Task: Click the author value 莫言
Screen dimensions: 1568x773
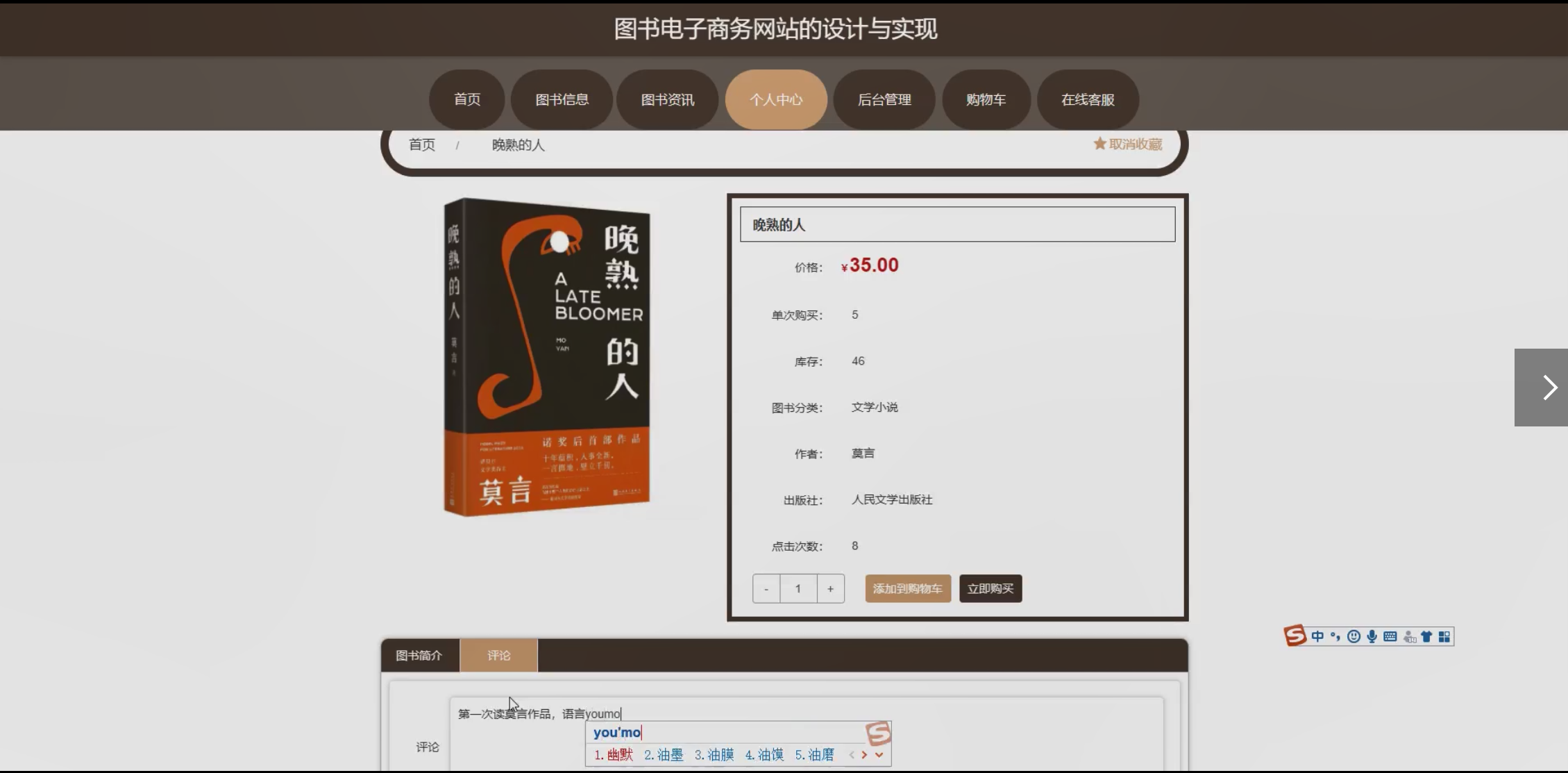Action: [x=863, y=454]
